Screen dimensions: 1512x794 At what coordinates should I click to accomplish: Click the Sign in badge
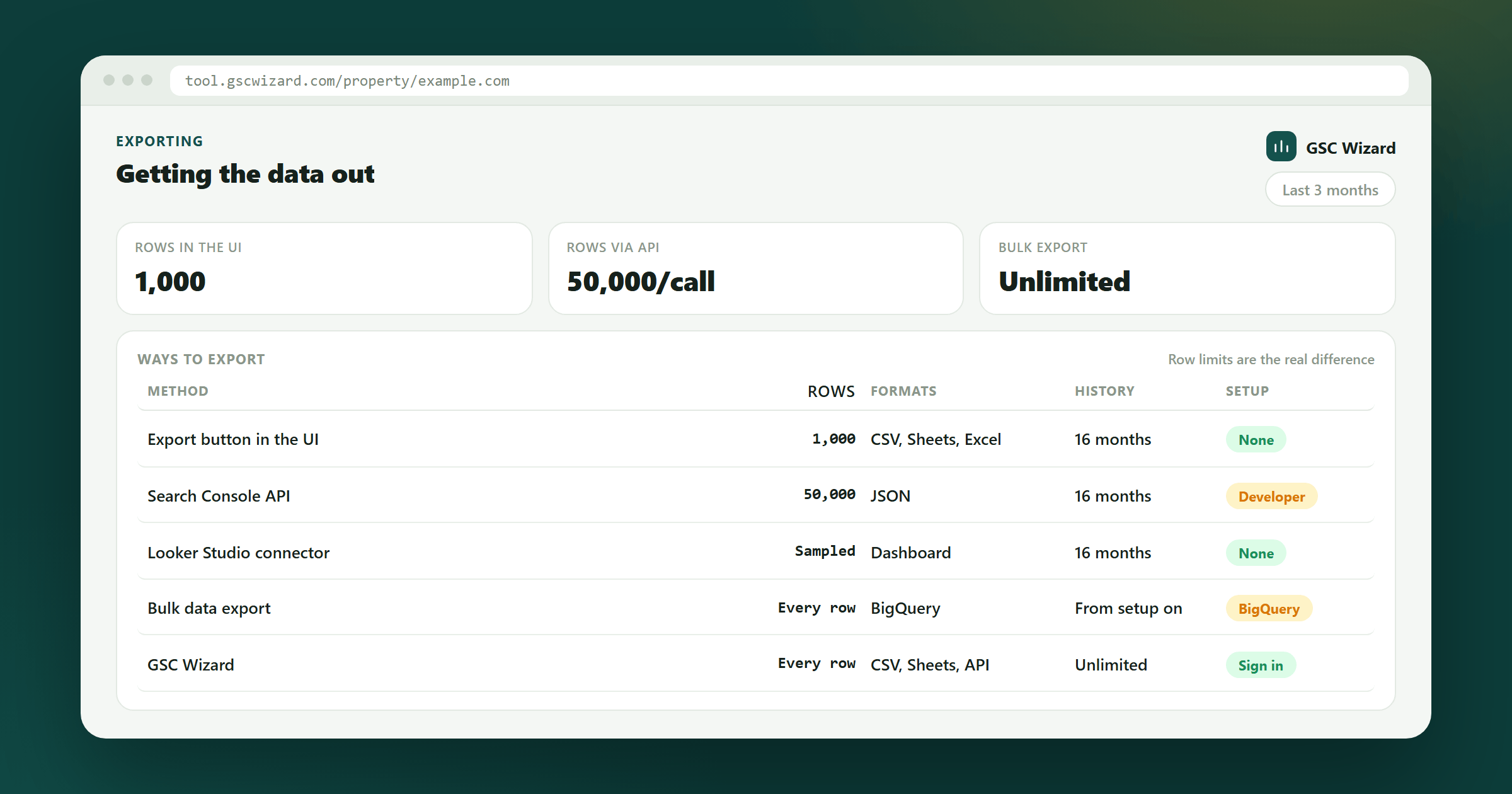tap(1261, 665)
